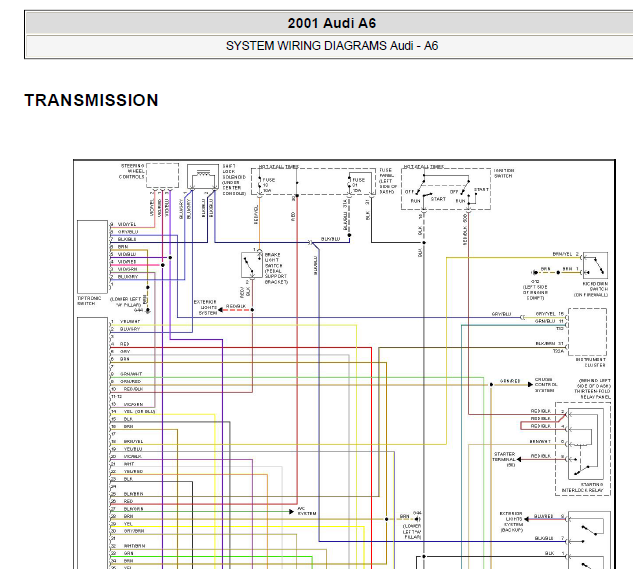Click 'BRN/YEL 2' label at kickdown switch

pos(565,254)
